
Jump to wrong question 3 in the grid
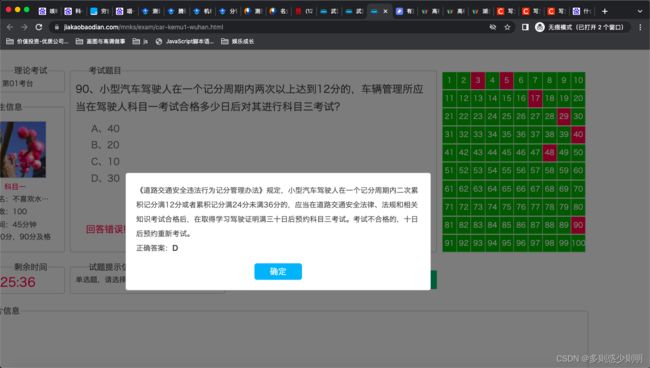click(478, 80)
